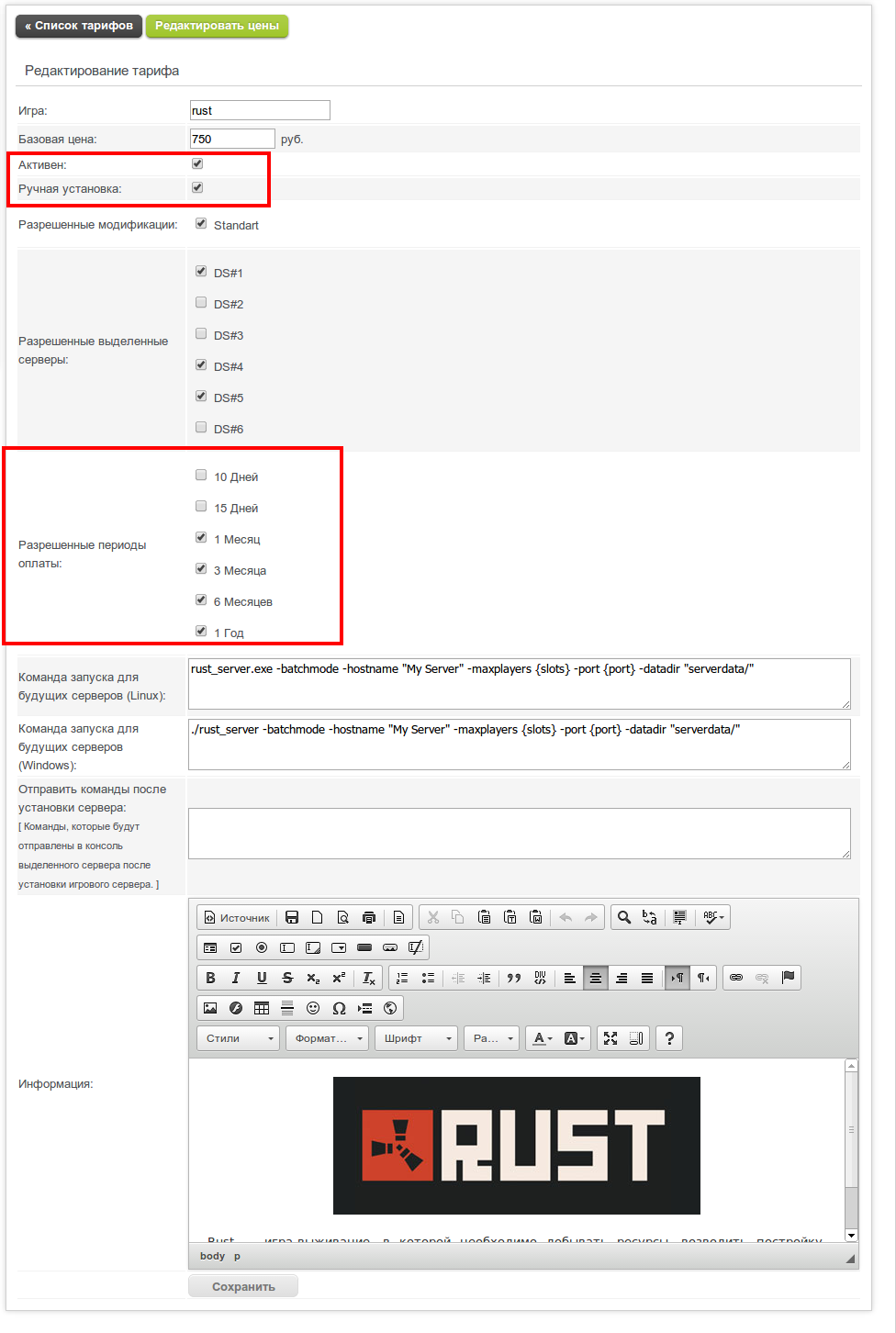The image size is (896, 1333).
Task: Apply Subscript formatting
Action: tap(313, 978)
